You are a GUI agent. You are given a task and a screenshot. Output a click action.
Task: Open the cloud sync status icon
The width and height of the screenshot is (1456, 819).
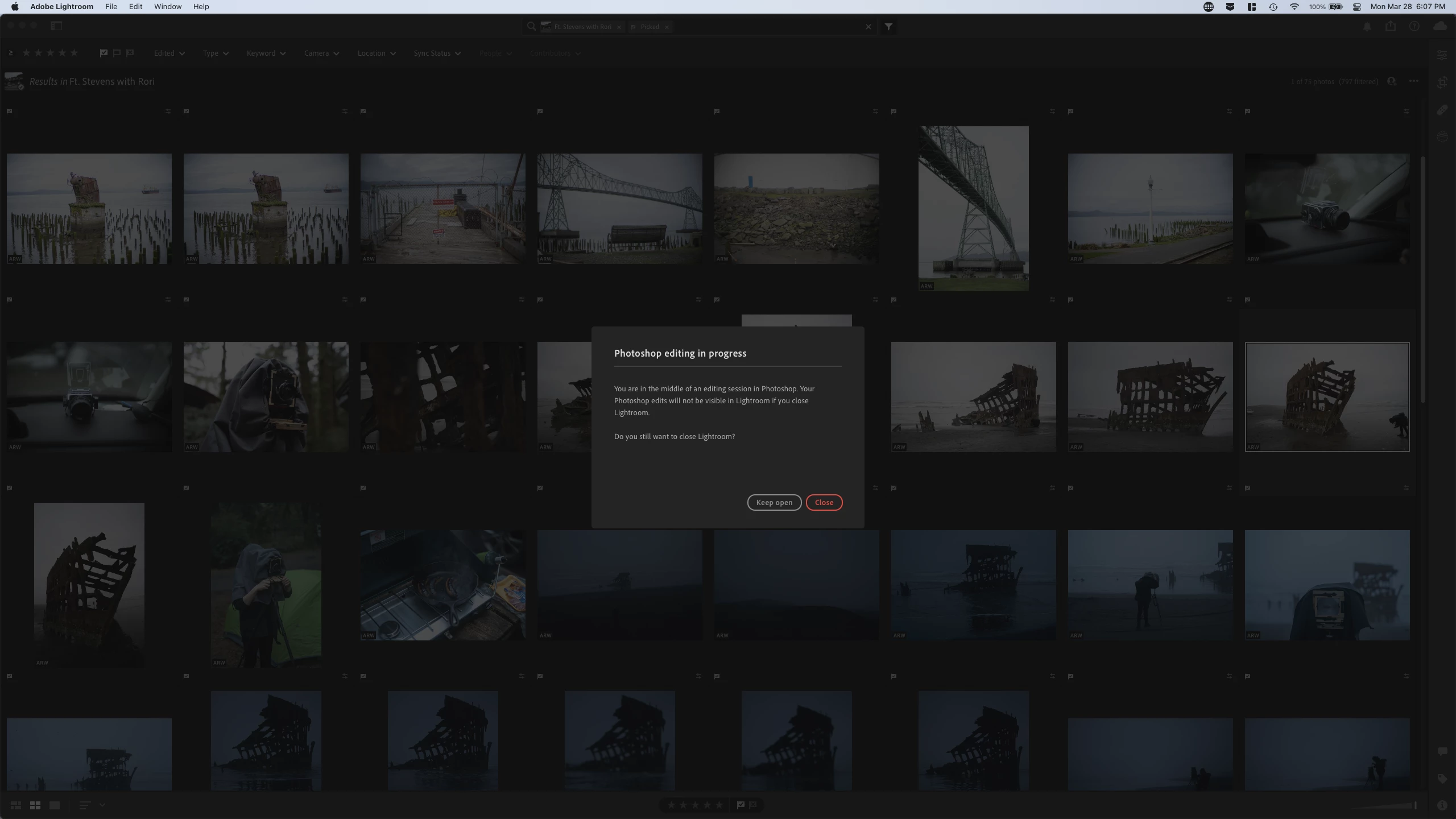click(x=1440, y=26)
